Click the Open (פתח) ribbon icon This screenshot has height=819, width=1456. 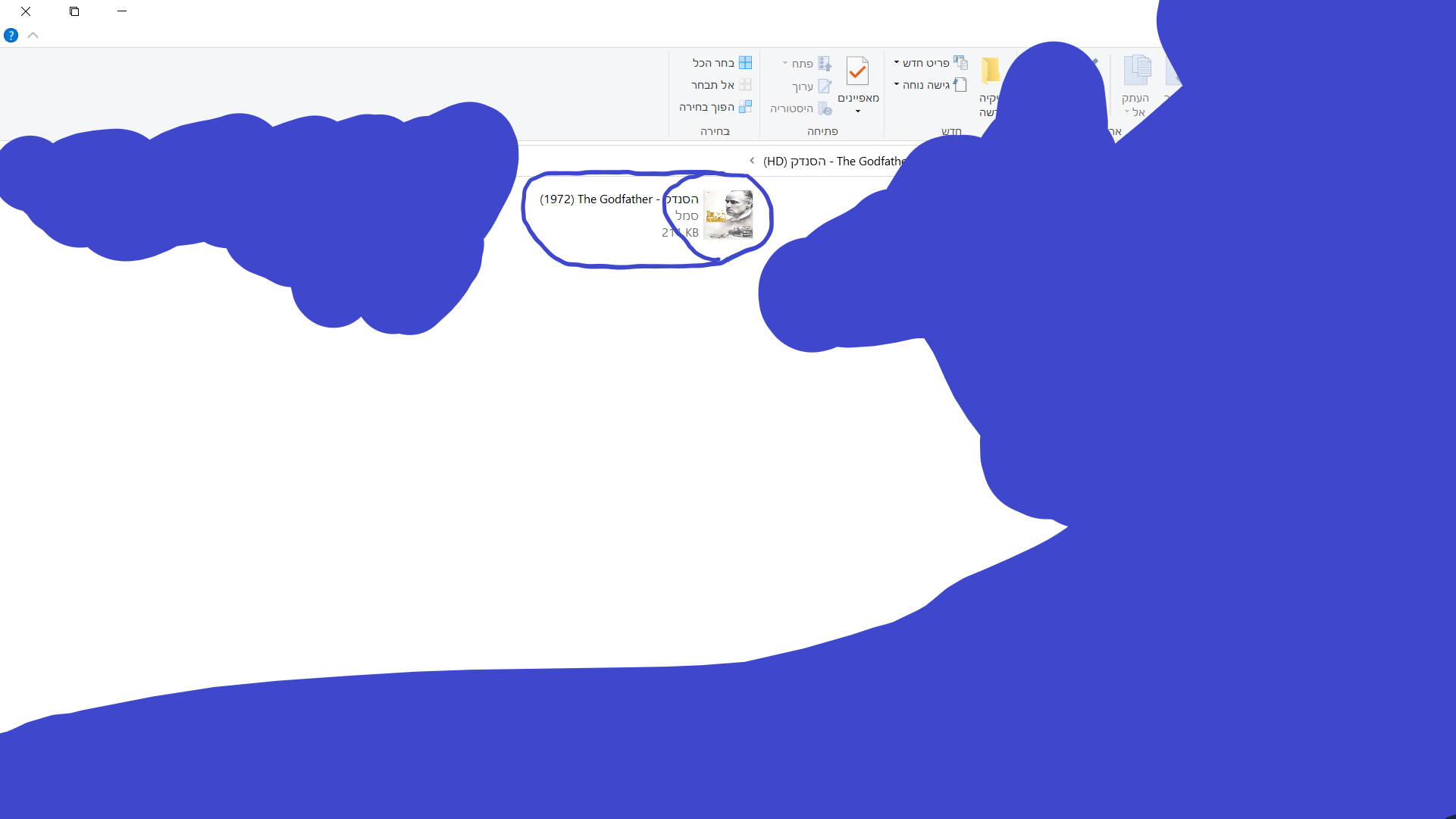(x=825, y=64)
